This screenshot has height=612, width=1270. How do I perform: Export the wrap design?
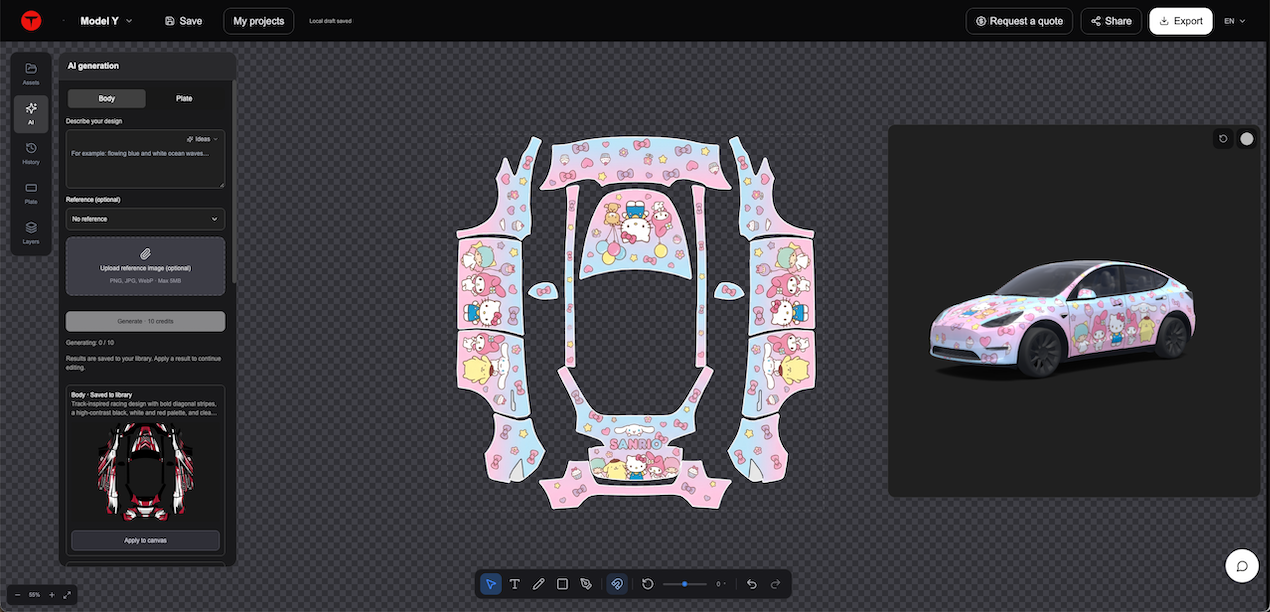(1181, 21)
